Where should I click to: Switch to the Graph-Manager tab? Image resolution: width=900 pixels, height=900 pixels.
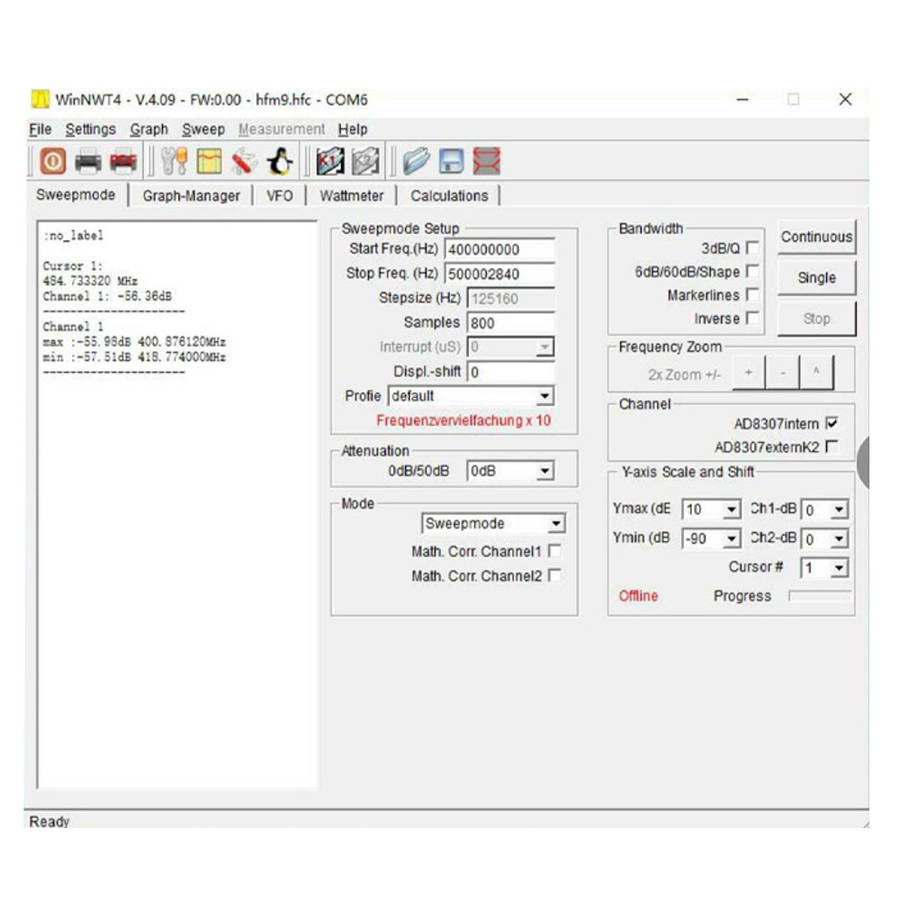click(x=191, y=196)
